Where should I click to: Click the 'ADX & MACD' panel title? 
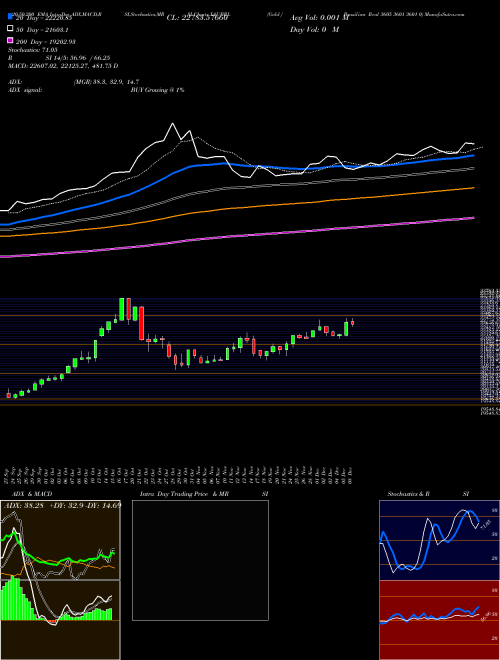pyautogui.click(x=32, y=494)
